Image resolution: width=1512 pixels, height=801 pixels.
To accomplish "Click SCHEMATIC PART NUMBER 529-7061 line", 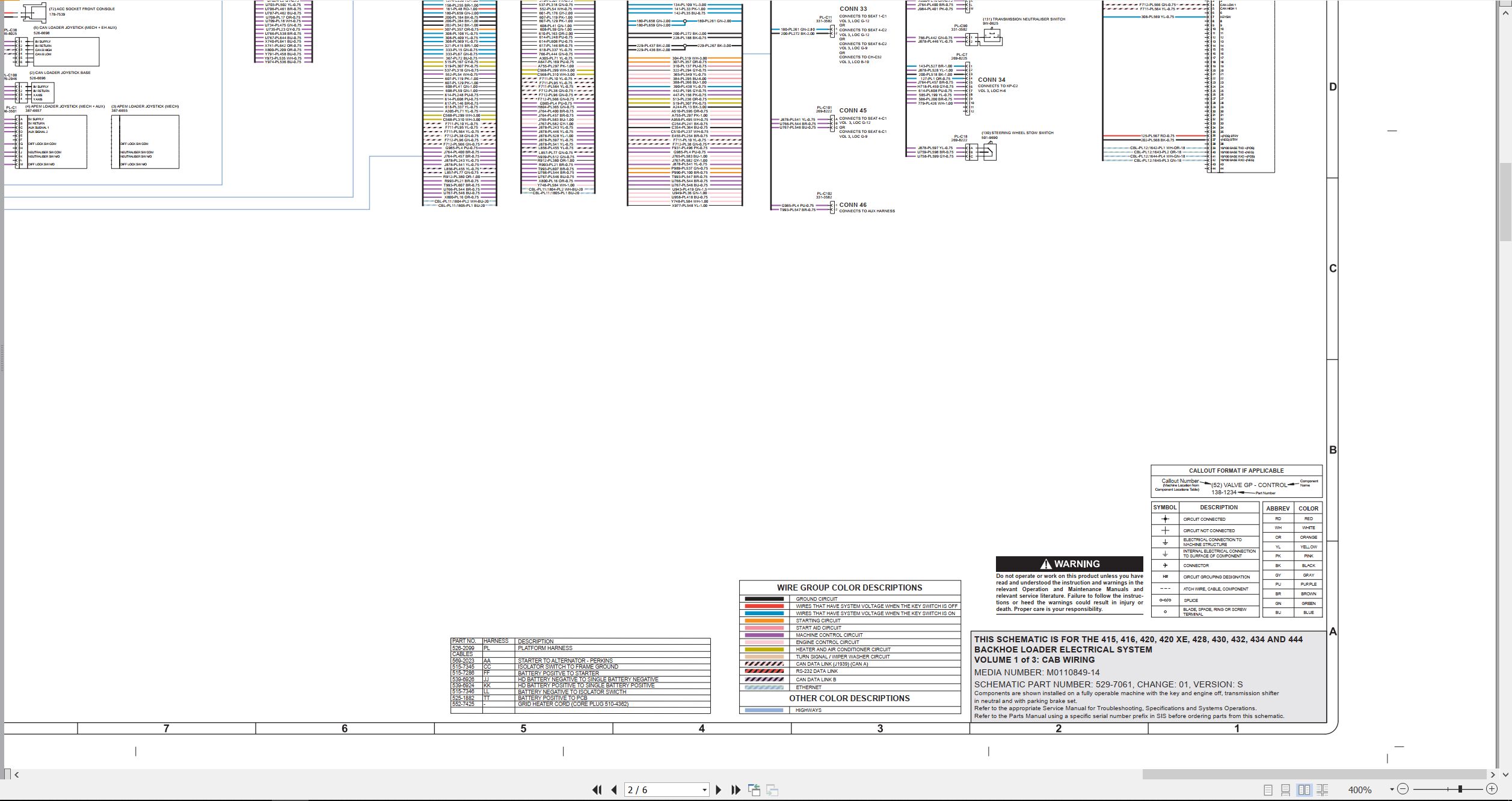I will (1108, 684).
